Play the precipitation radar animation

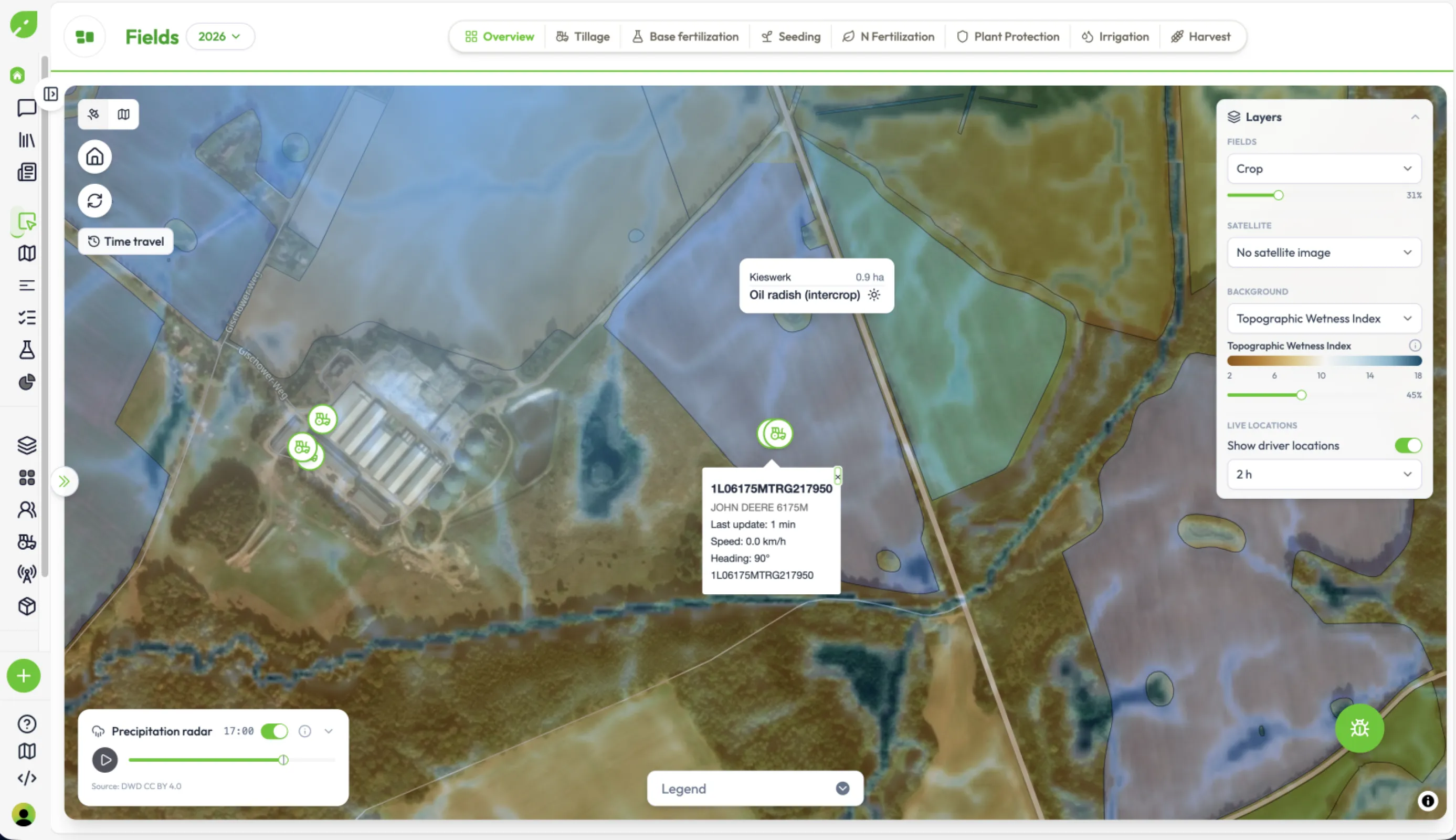click(105, 760)
